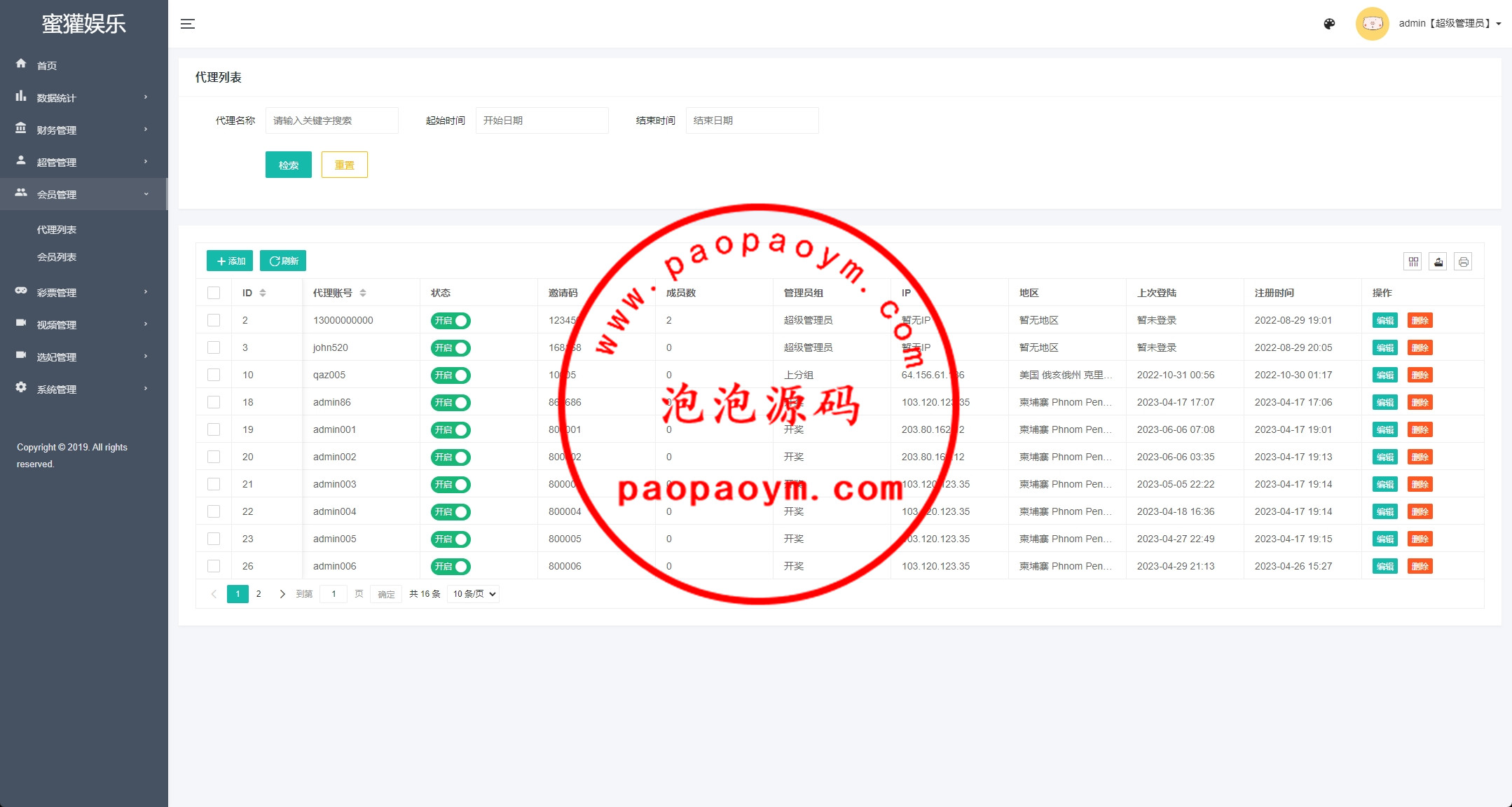Image resolution: width=1512 pixels, height=807 pixels.
Task: Click the admin avatar image
Action: click(1372, 24)
